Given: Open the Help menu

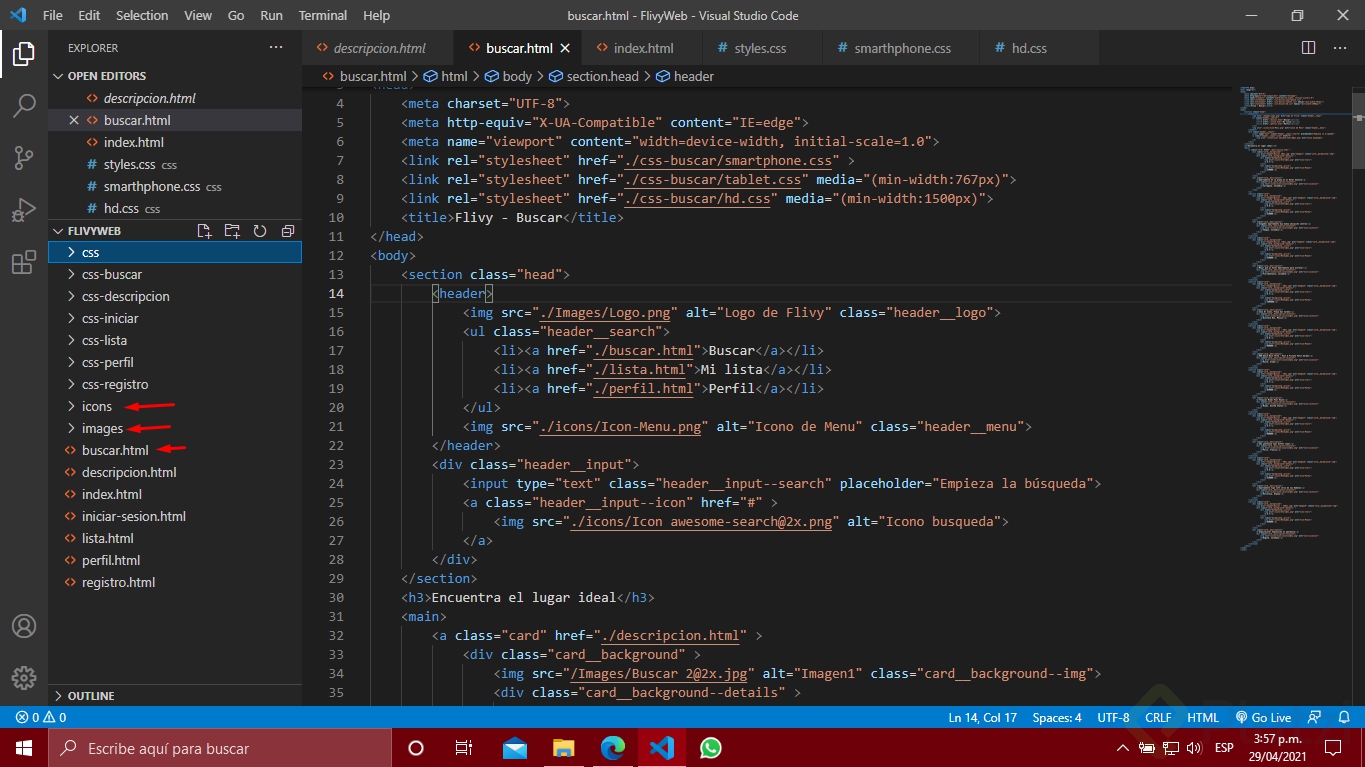Looking at the screenshot, I should point(376,15).
